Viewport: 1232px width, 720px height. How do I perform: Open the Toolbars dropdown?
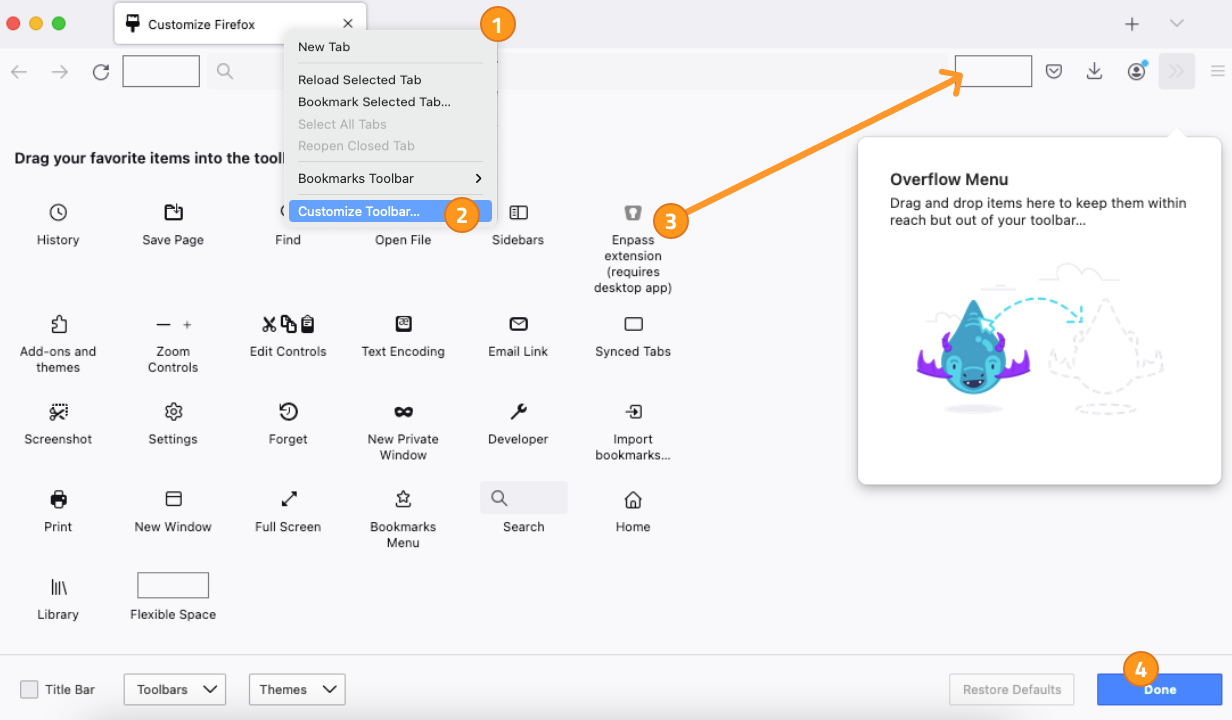coord(175,689)
